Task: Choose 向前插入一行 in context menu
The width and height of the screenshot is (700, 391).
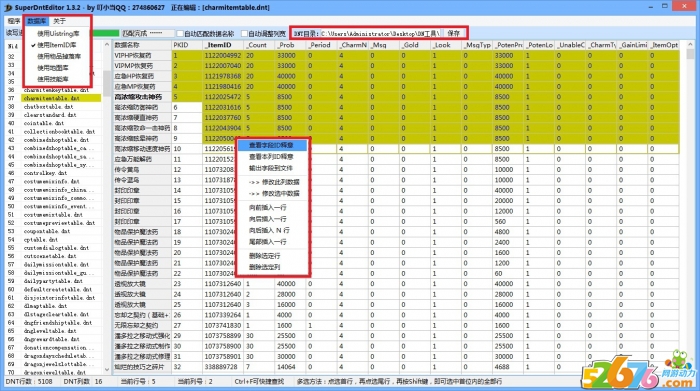Action: (x=271, y=208)
